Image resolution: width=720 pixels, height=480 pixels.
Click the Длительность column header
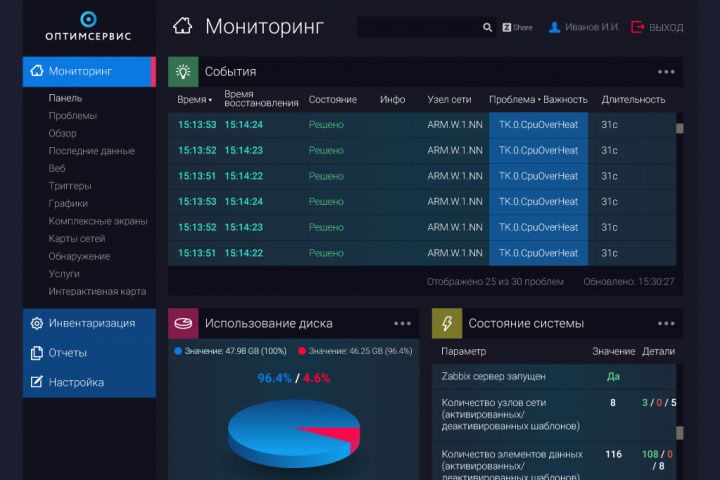point(633,100)
